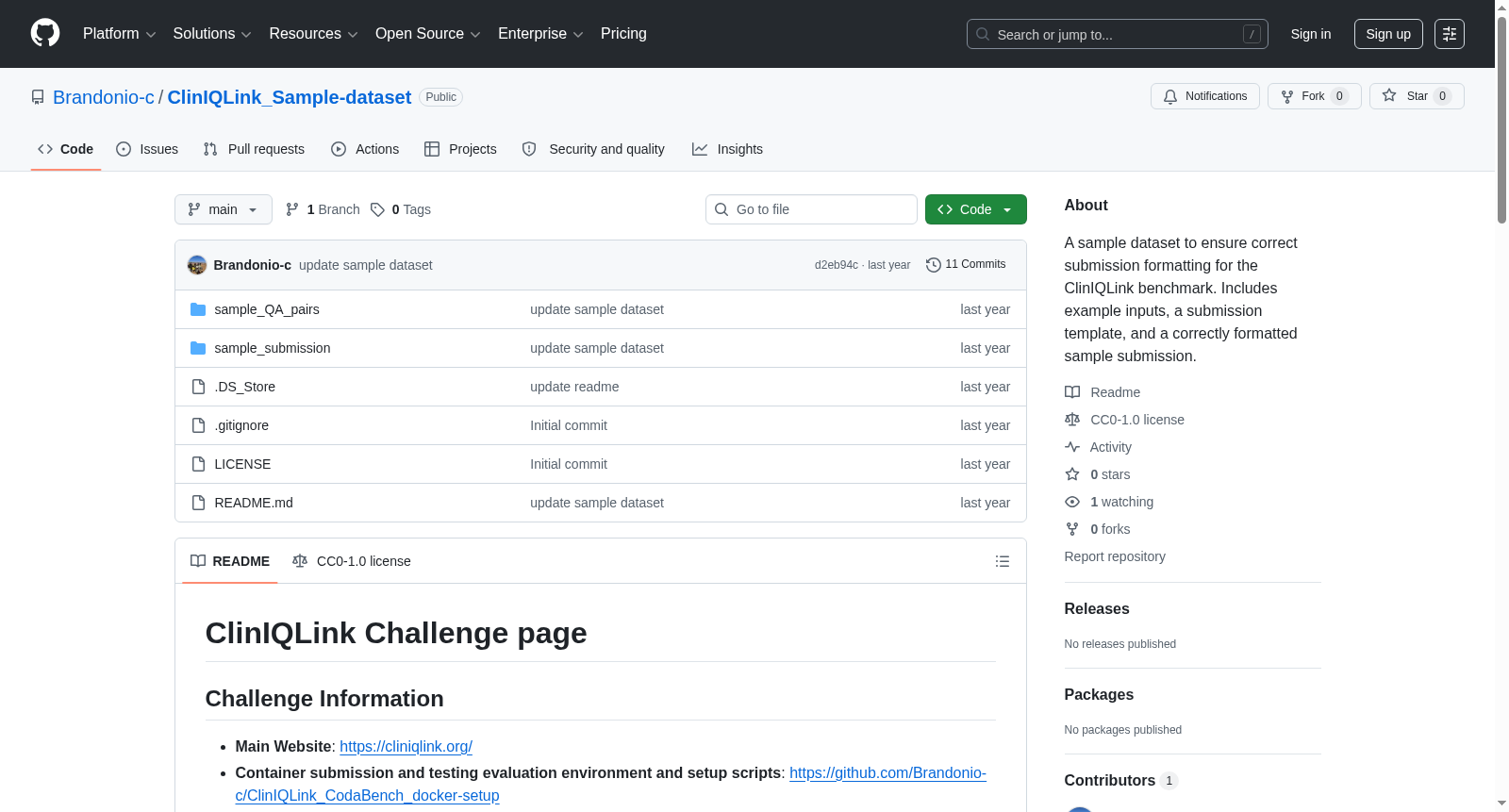Click Report repository link

point(1115,556)
